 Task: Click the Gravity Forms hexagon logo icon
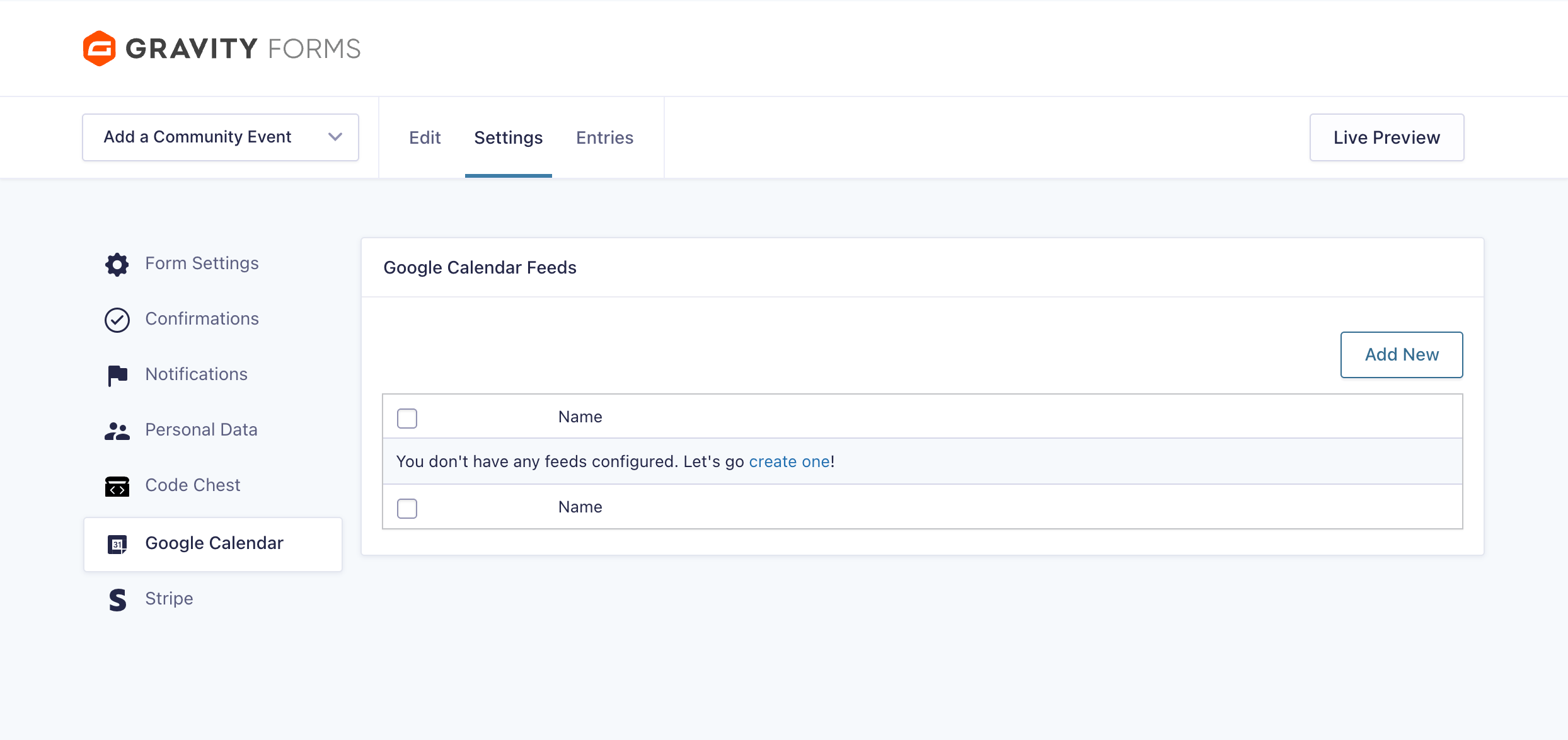tap(99, 49)
